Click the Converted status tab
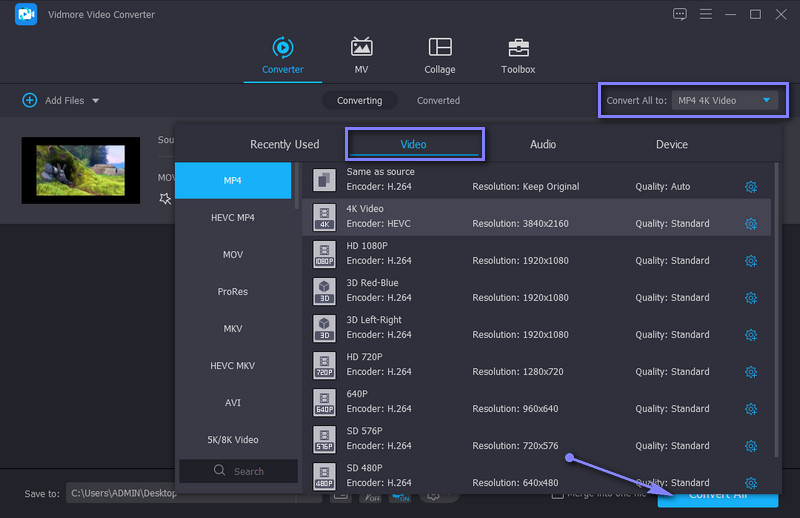Screen dimensions: 800x518 point(438,101)
